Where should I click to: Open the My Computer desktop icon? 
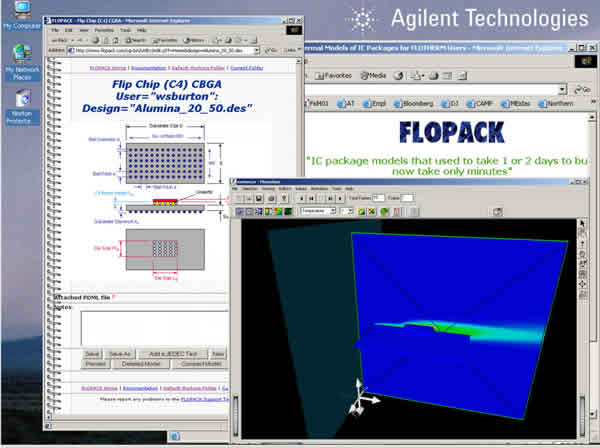pyautogui.click(x=21, y=15)
